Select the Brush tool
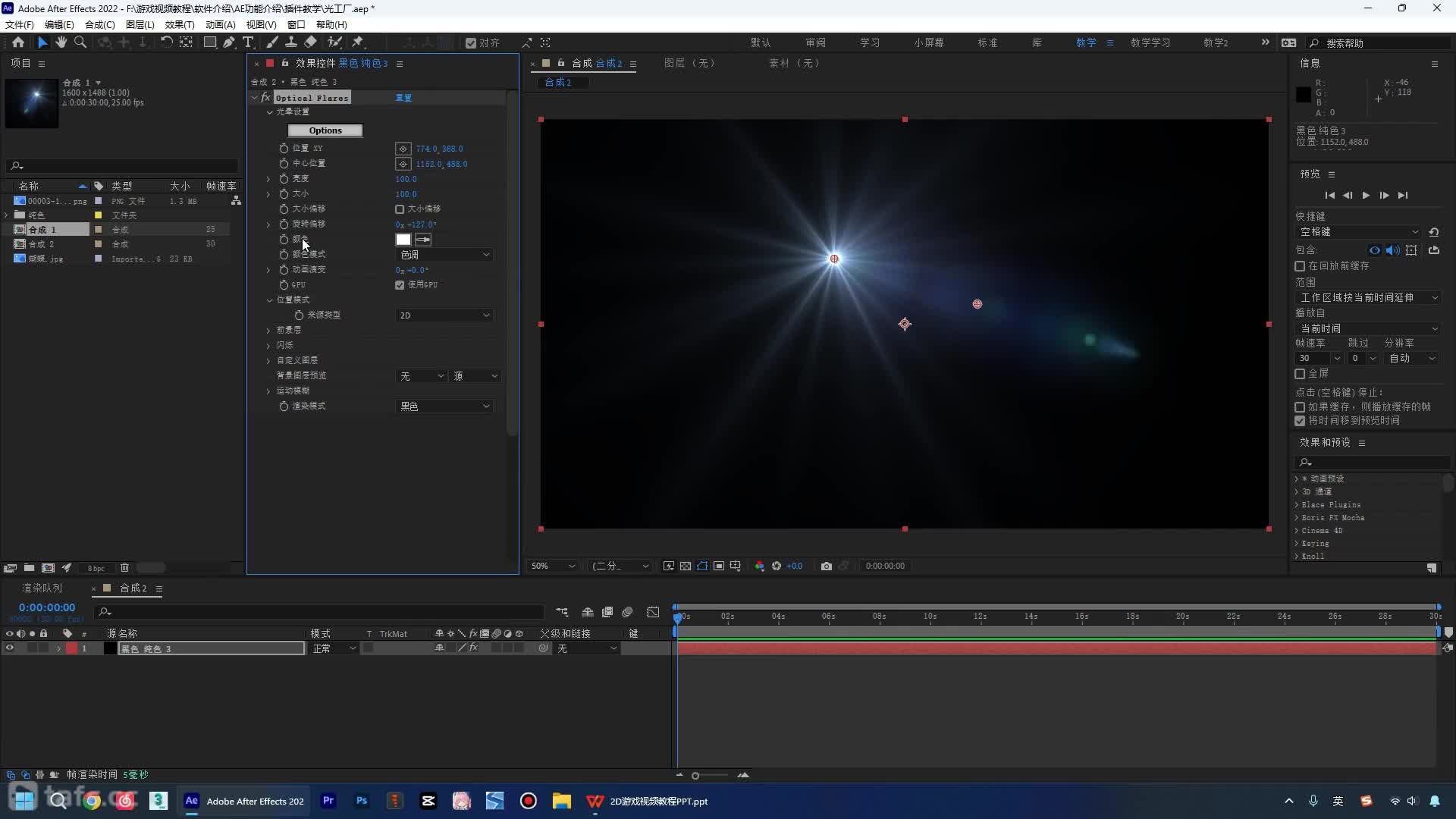 click(272, 42)
